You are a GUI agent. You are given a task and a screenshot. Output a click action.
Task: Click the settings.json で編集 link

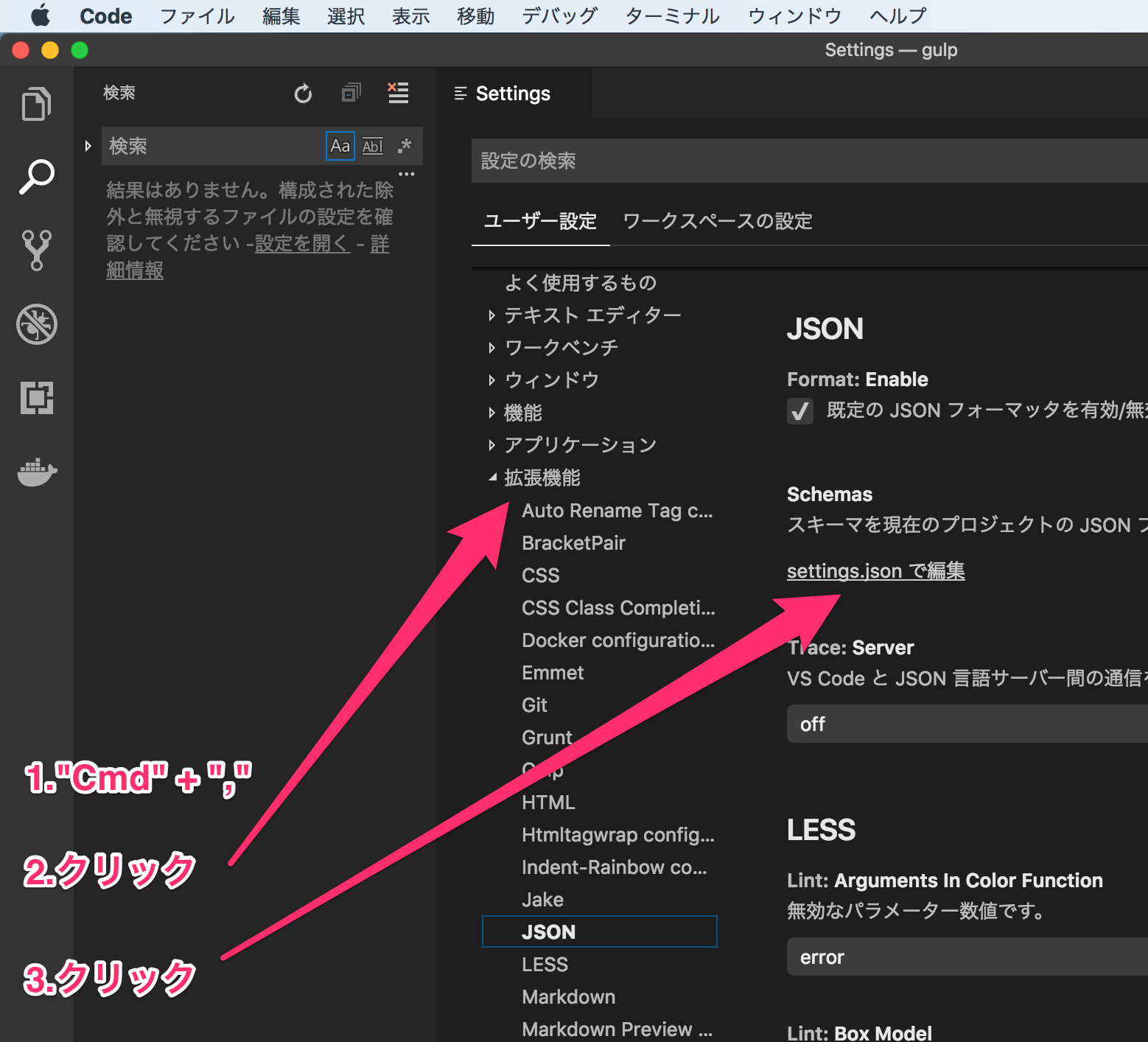[875, 570]
